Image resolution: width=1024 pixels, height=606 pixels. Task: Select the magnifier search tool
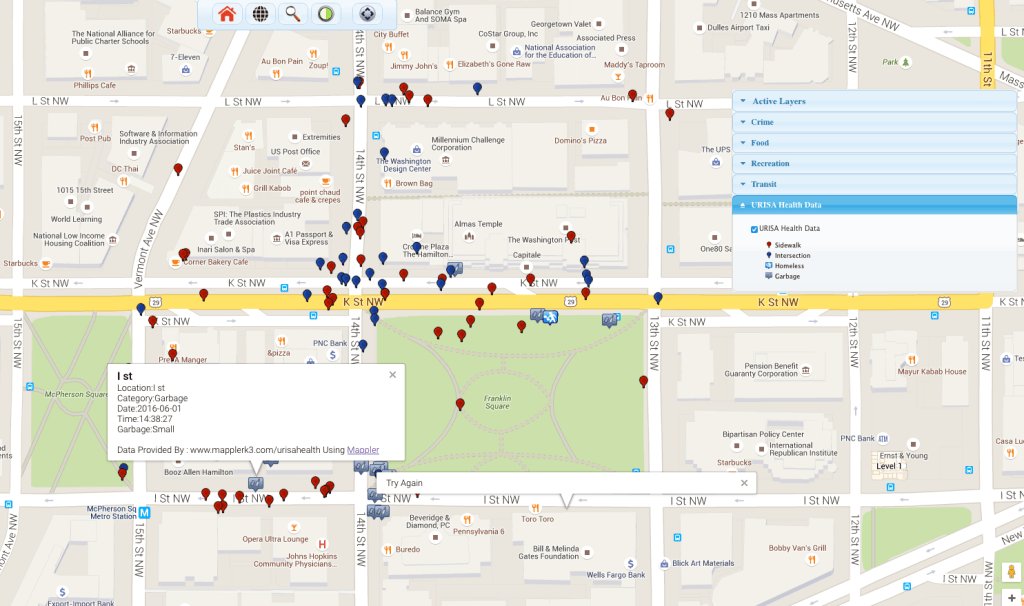[x=291, y=14]
